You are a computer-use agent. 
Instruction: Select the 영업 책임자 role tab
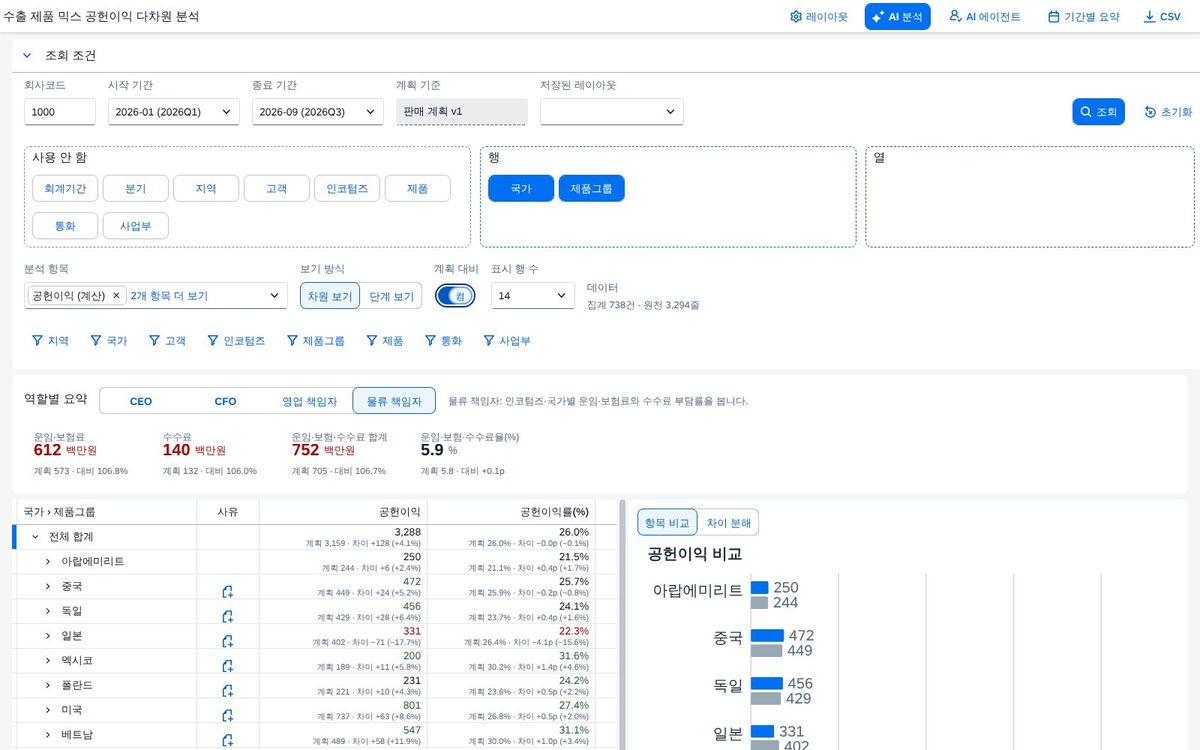pos(310,401)
